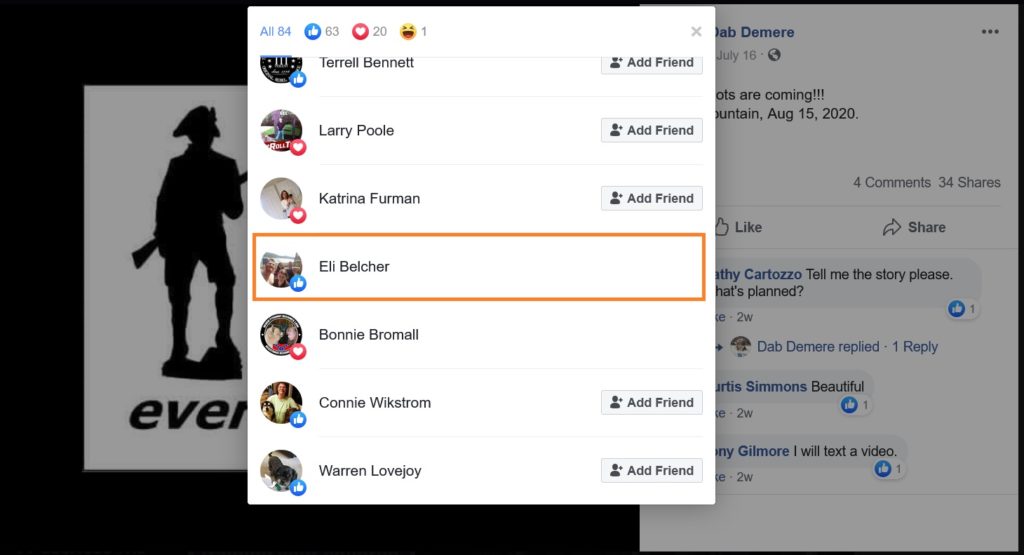Open the 4 Comments link
1024x555 pixels.
click(x=891, y=182)
